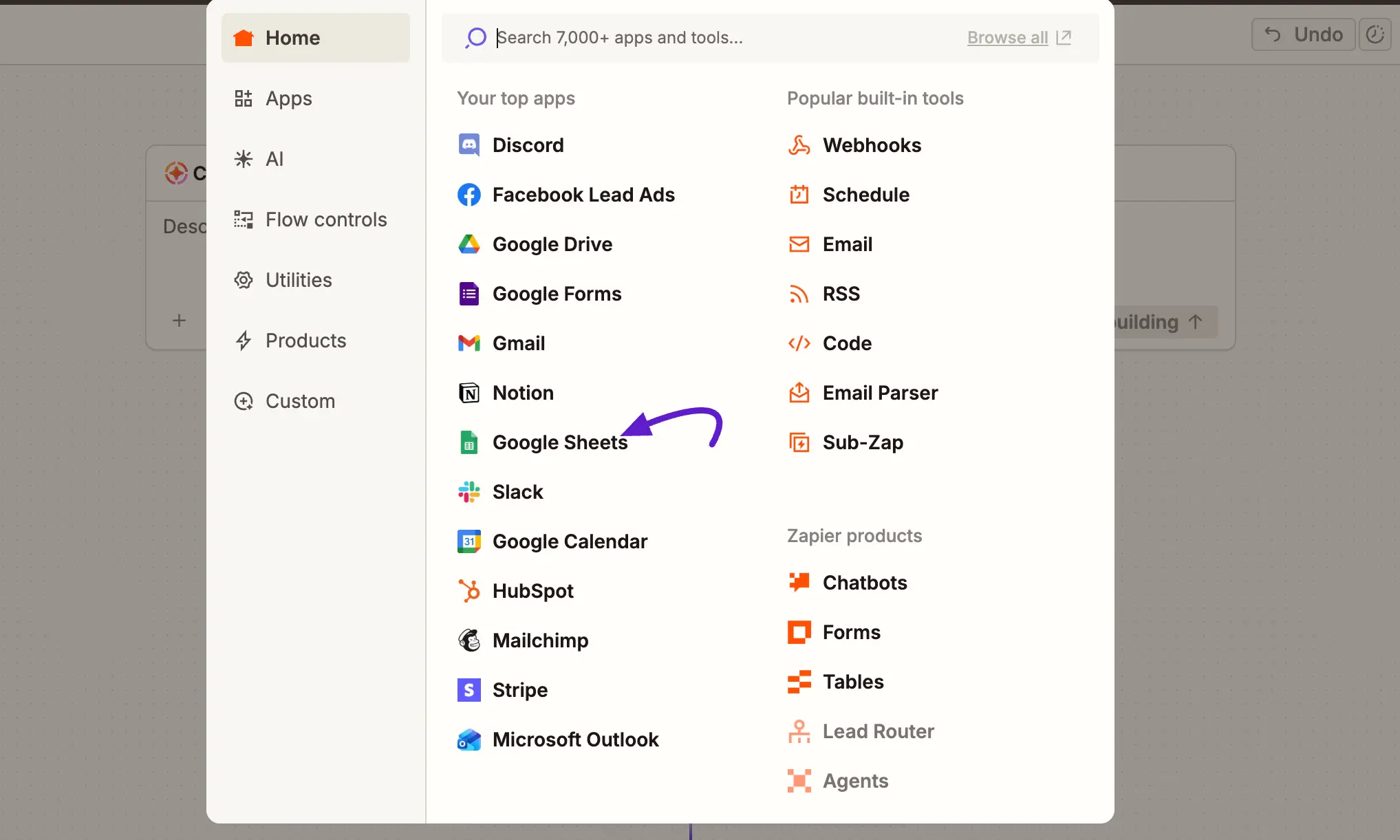Click the external link icon by Browse all

1064,37
